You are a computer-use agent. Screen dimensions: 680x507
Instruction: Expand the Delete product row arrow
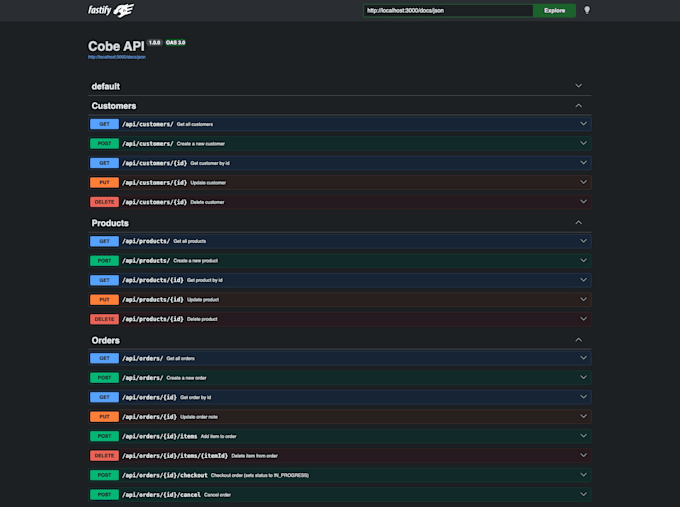click(583, 319)
